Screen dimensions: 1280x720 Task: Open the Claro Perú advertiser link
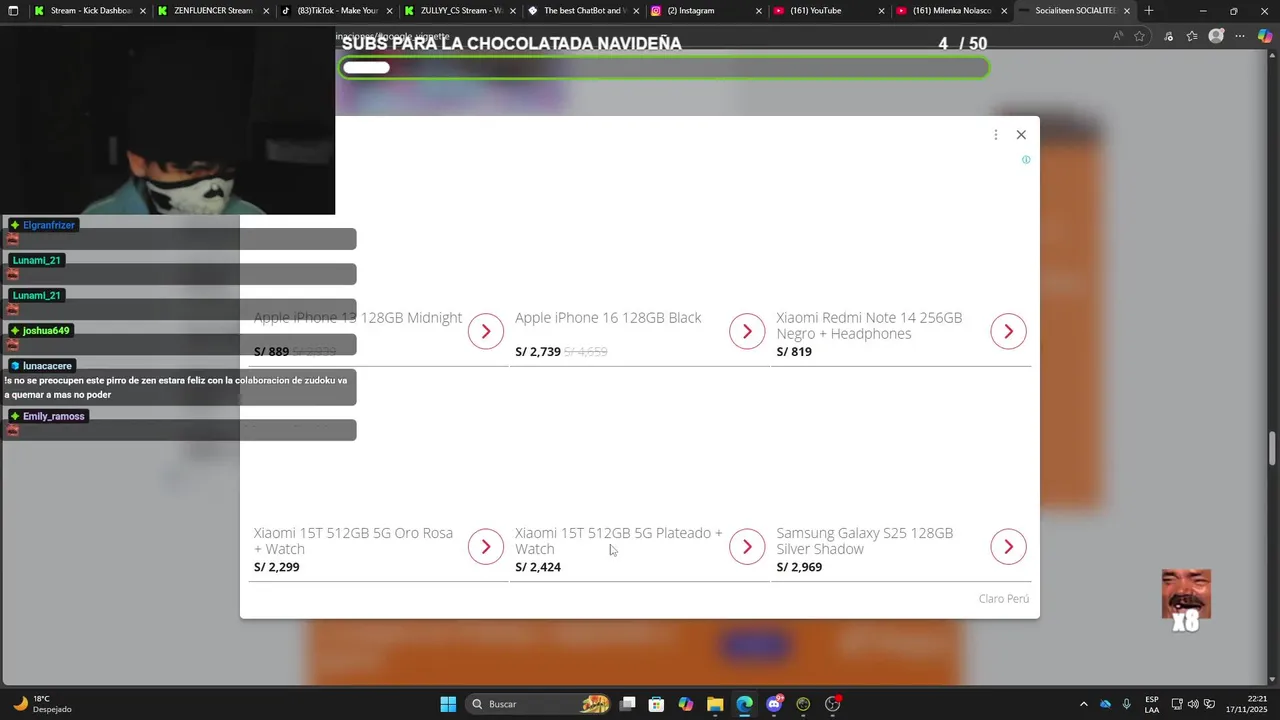(x=1004, y=598)
